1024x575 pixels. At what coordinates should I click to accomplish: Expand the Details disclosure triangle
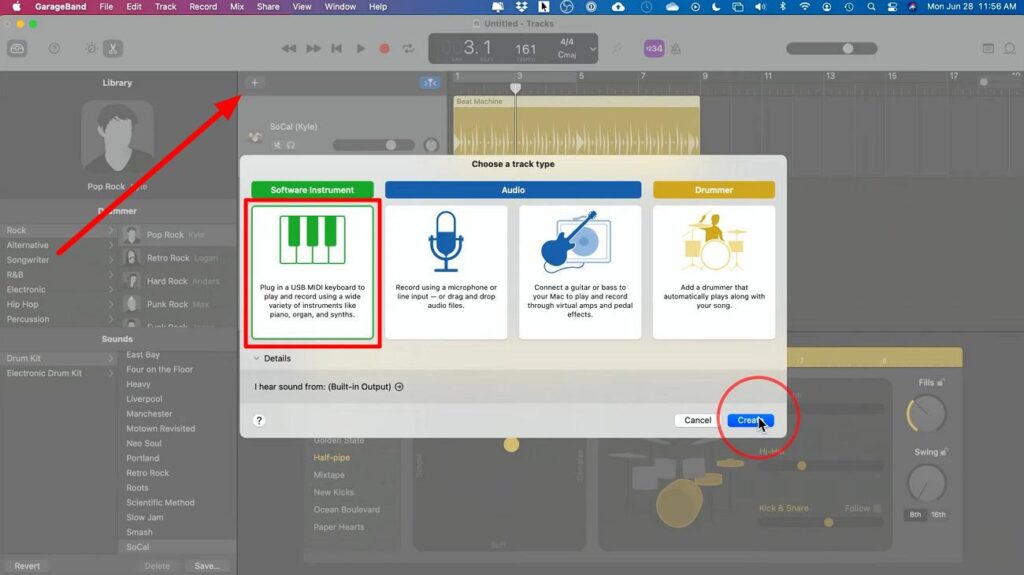[x=256, y=358]
